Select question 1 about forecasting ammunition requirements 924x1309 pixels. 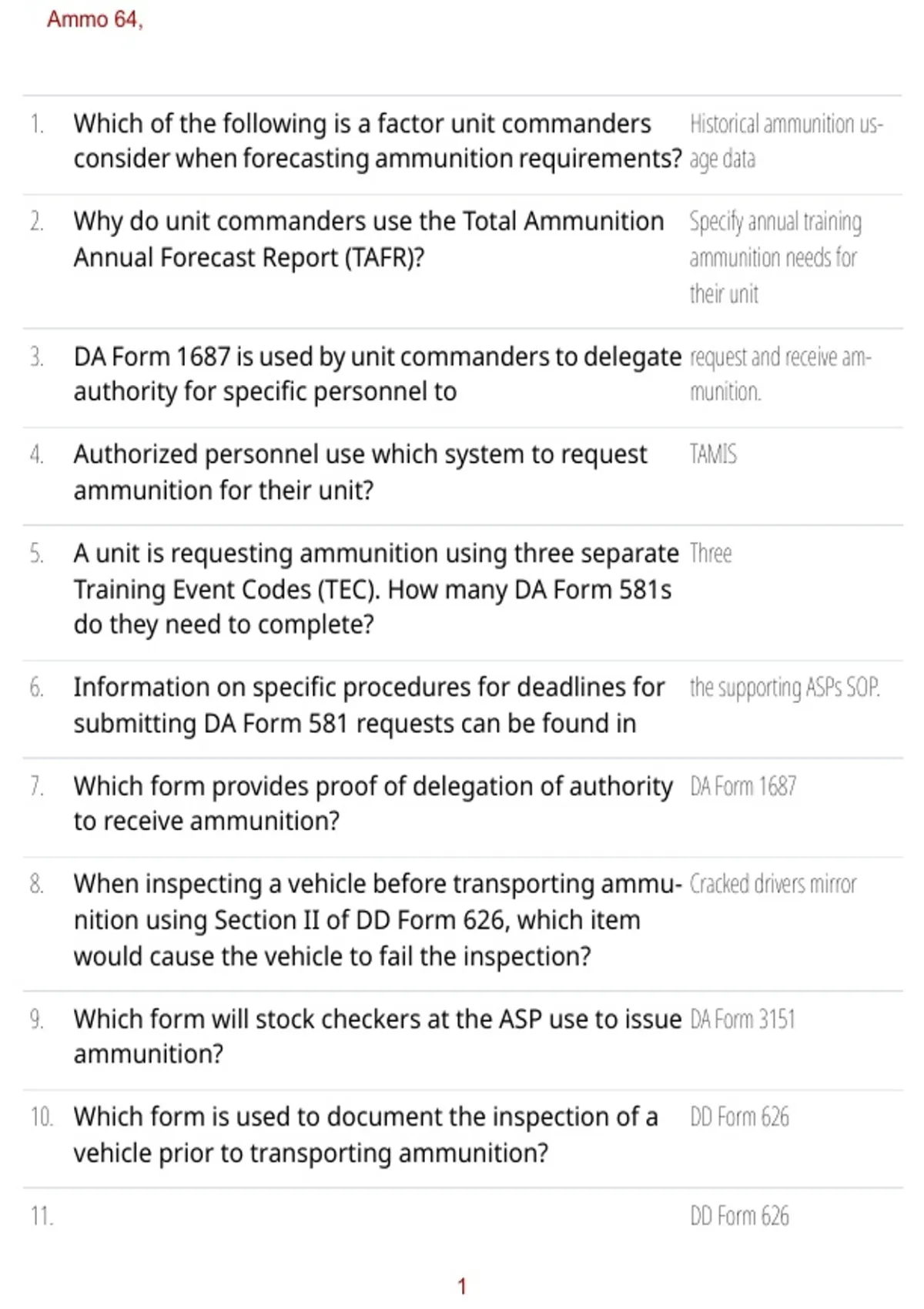377,141
